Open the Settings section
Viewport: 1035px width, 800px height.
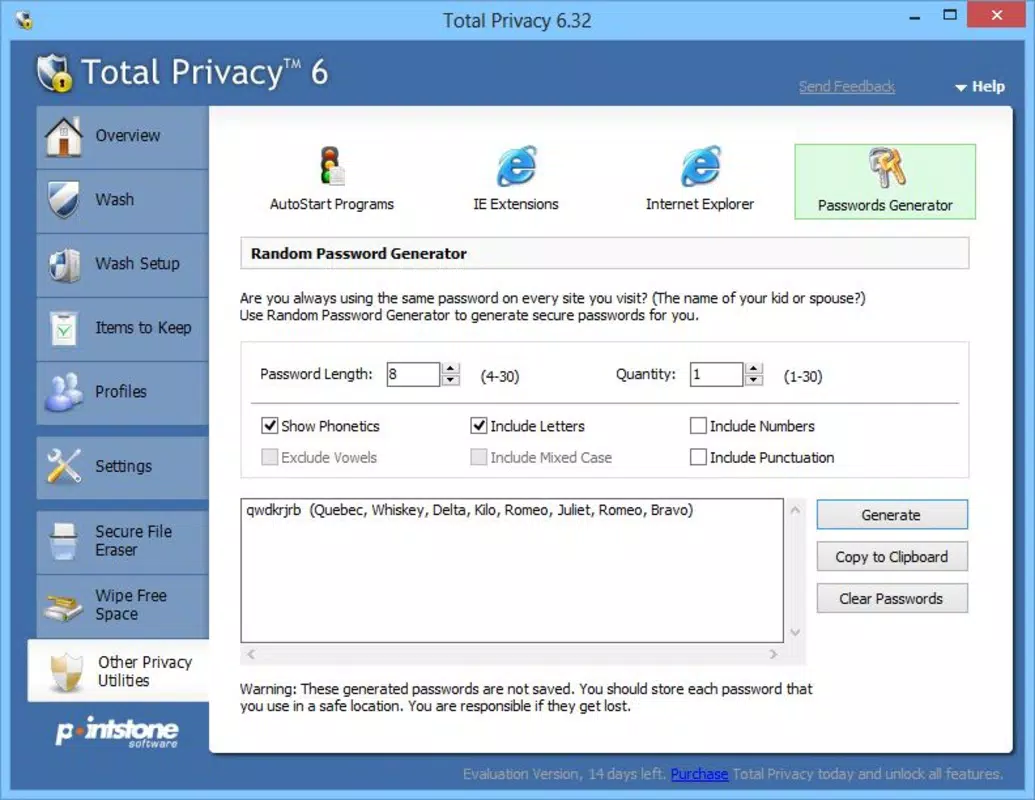click(x=123, y=467)
